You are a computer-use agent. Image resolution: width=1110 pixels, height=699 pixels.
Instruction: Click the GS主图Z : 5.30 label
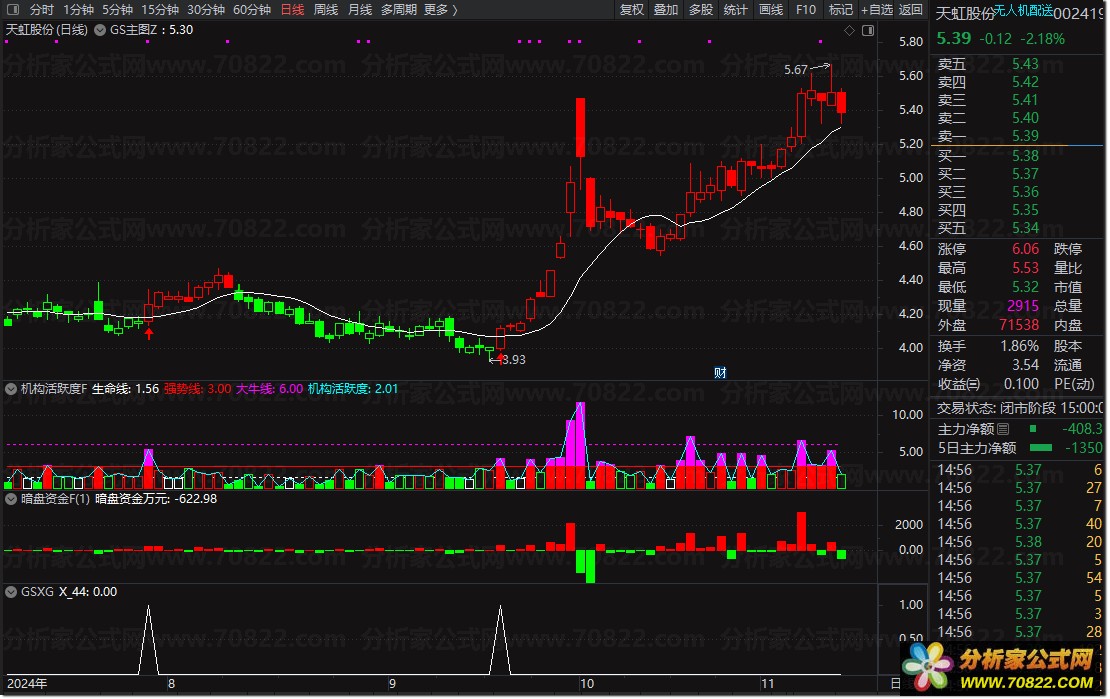coord(151,30)
